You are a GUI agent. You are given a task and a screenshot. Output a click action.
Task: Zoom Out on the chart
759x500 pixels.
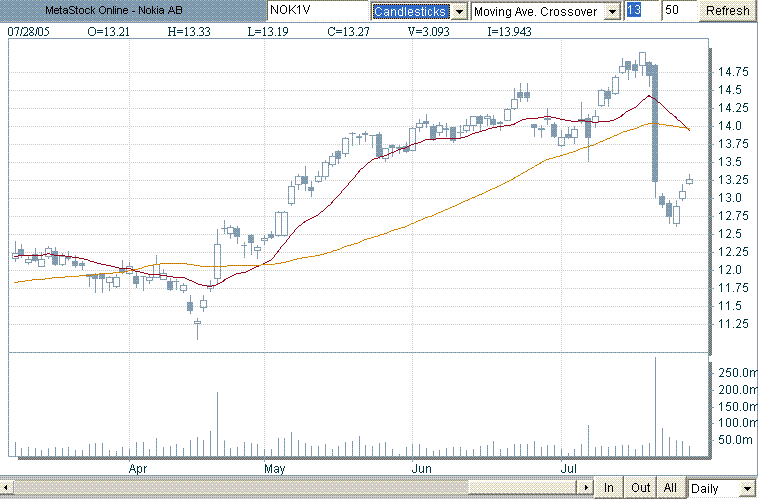(x=640, y=488)
